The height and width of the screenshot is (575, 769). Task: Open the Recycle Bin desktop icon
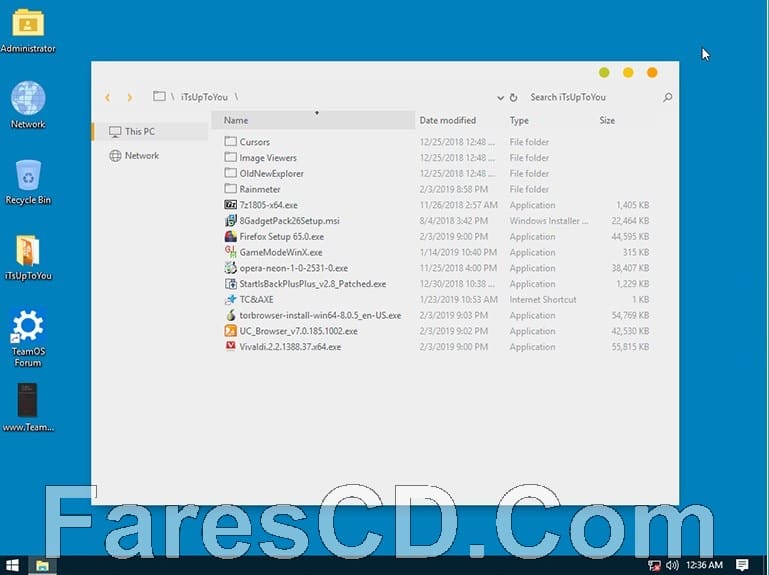coord(28,175)
